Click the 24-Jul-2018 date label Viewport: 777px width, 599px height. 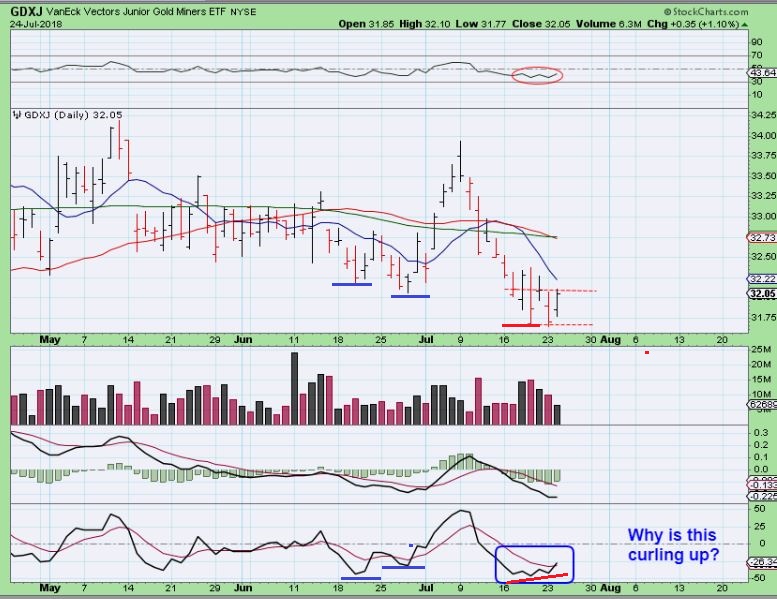pyautogui.click(x=36, y=24)
